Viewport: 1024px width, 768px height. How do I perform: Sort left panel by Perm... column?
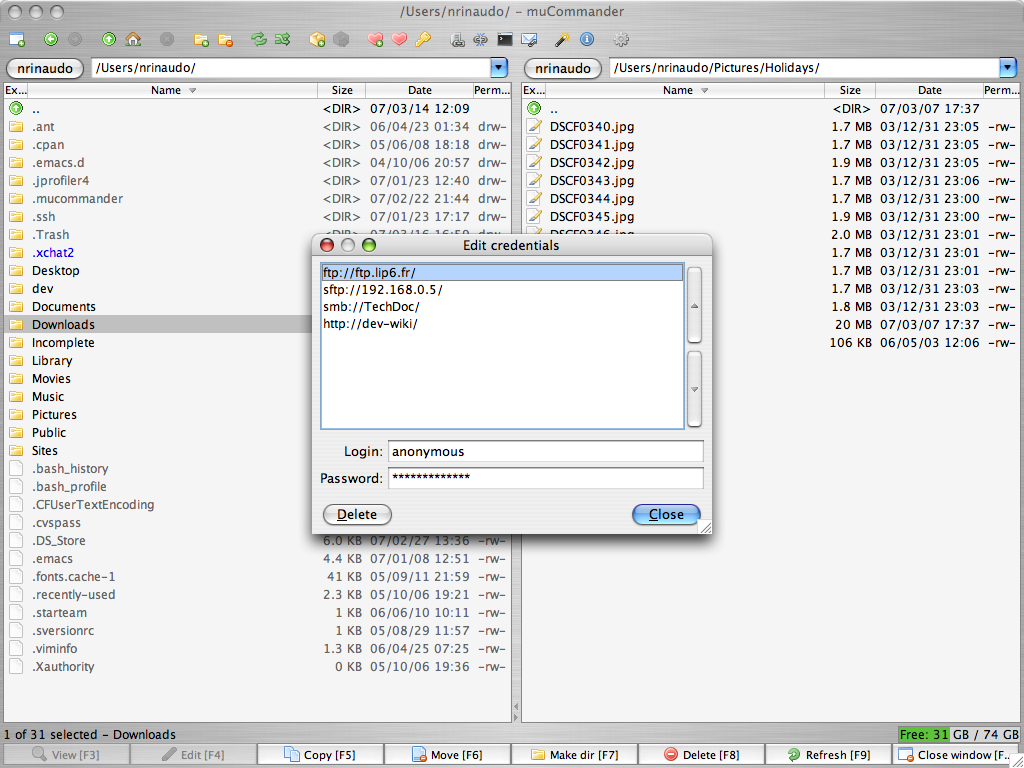pyautogui.click(x=492, y=90)
